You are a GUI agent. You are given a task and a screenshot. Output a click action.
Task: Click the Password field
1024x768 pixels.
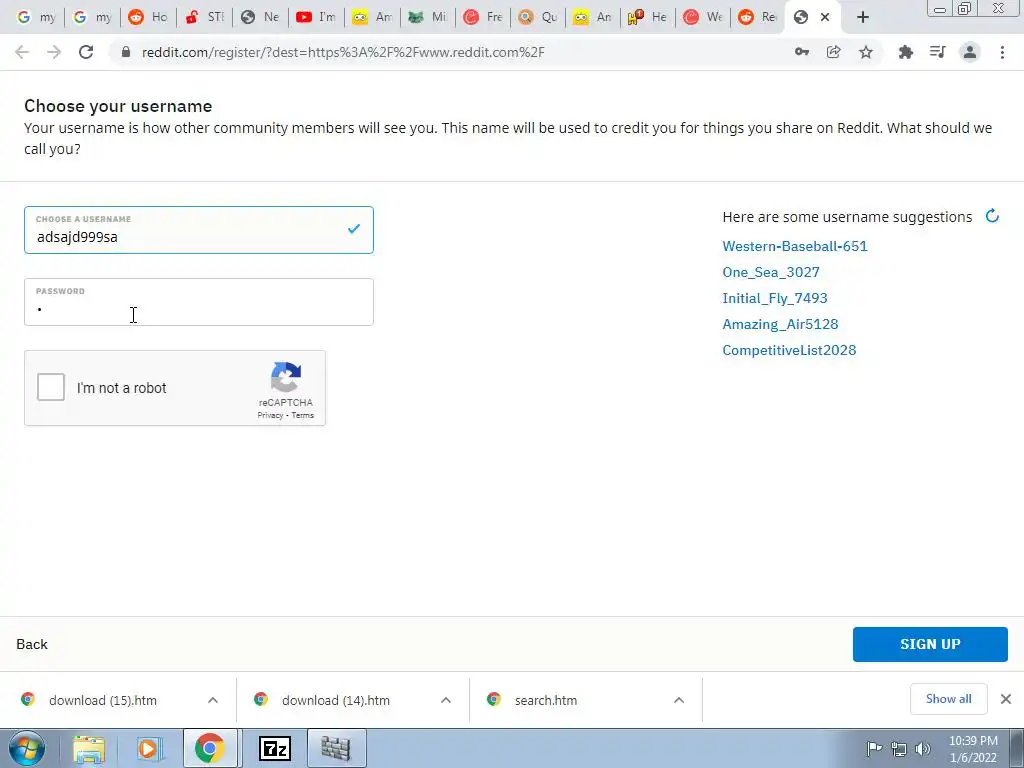tap(199, 302)
